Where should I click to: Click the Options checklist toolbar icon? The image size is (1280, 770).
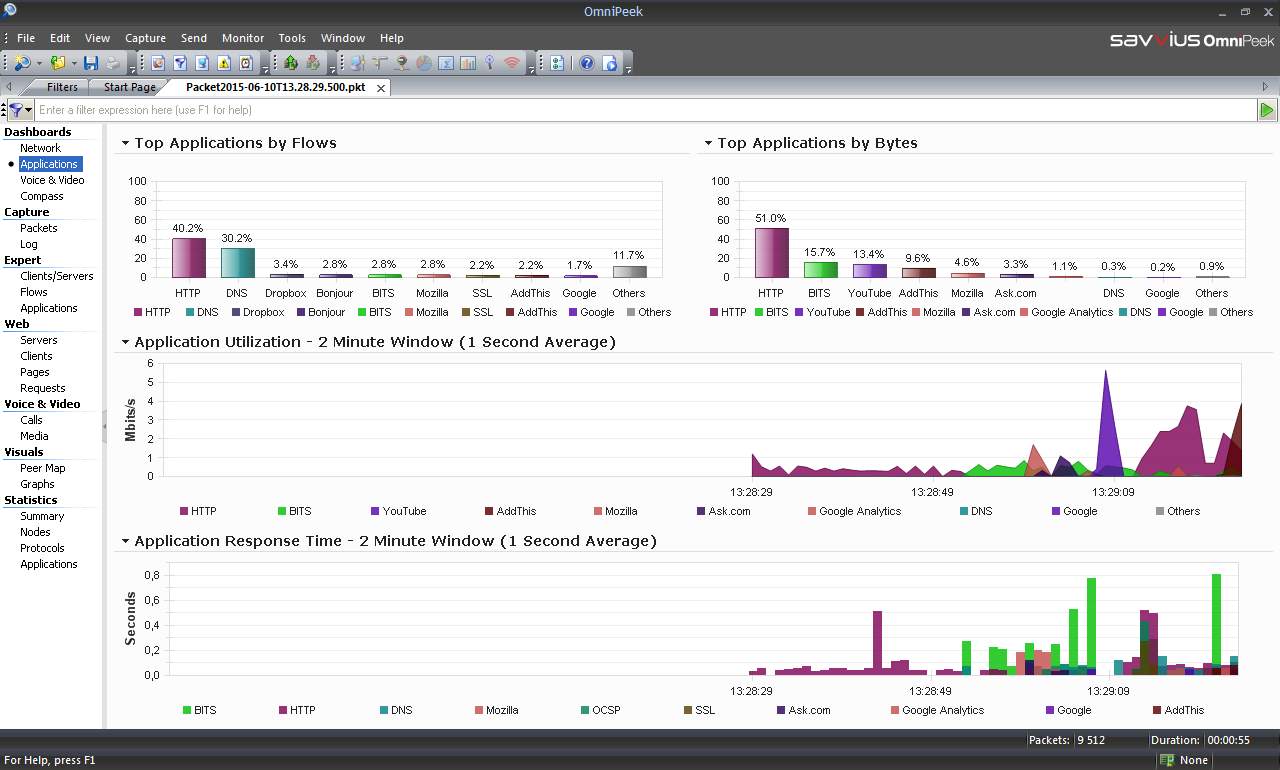(557, 63)
